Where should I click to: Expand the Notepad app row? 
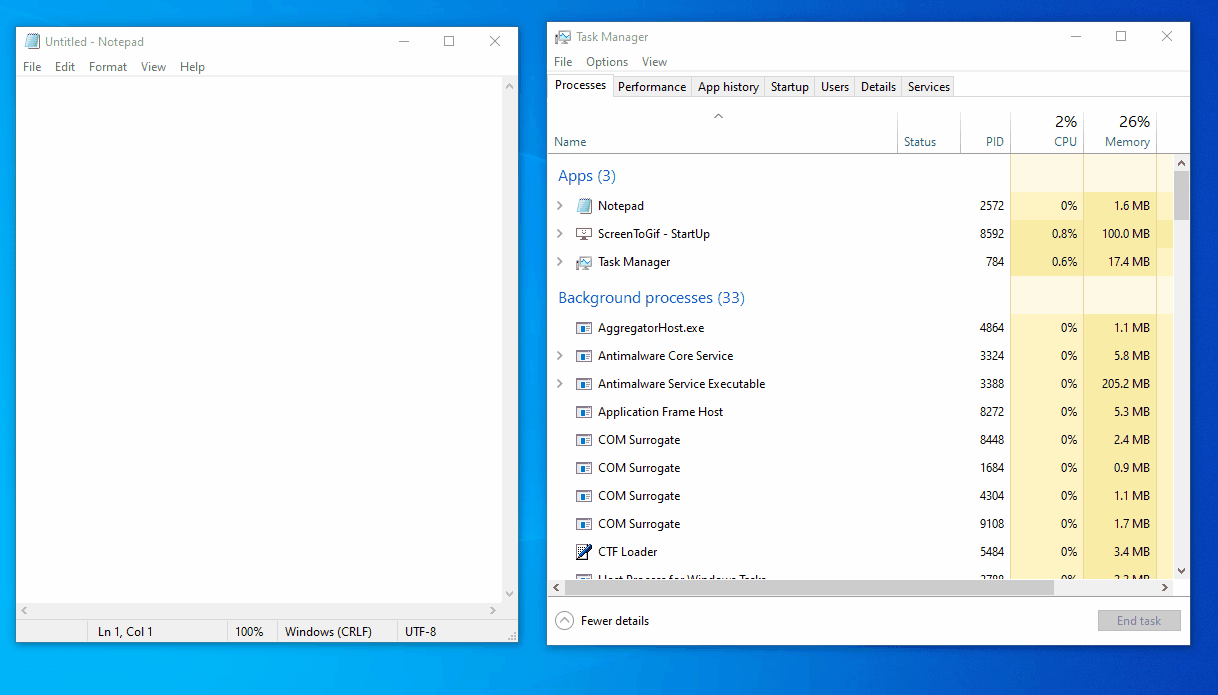(x=560, y=206)
